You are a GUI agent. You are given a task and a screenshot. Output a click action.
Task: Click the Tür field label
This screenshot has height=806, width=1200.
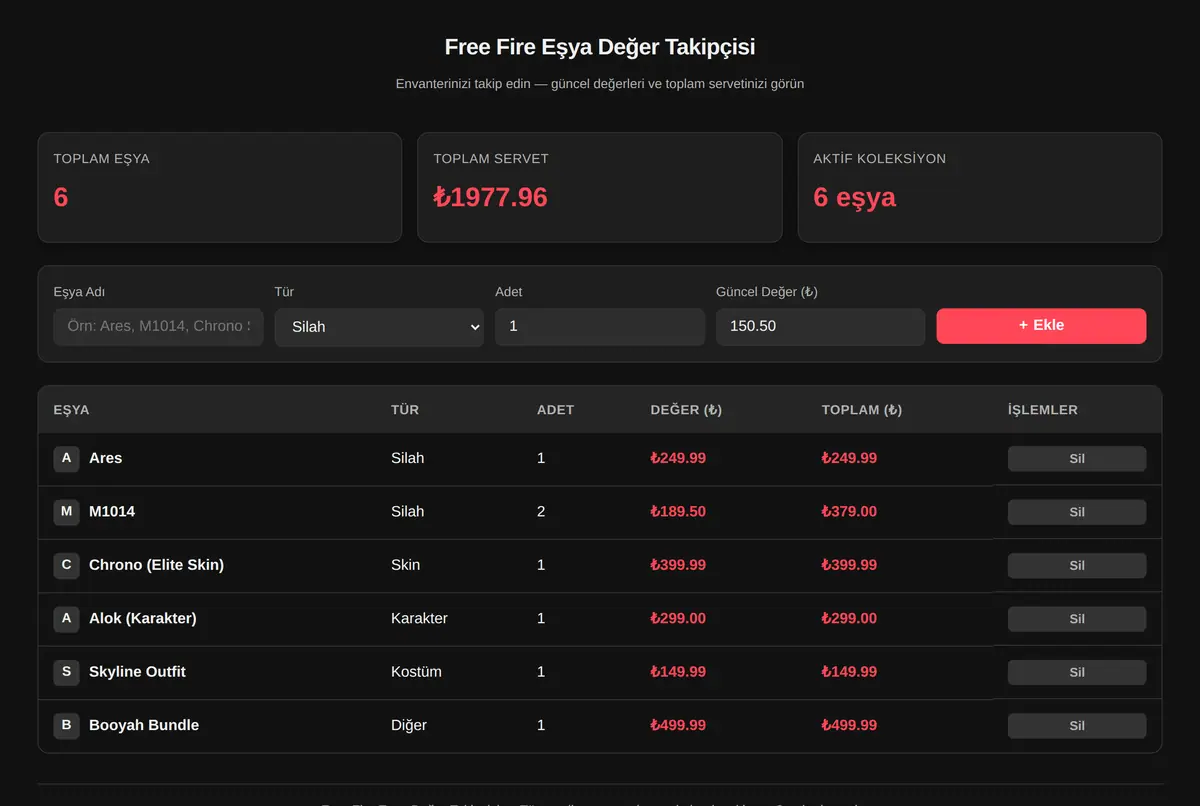pos(284,292)
